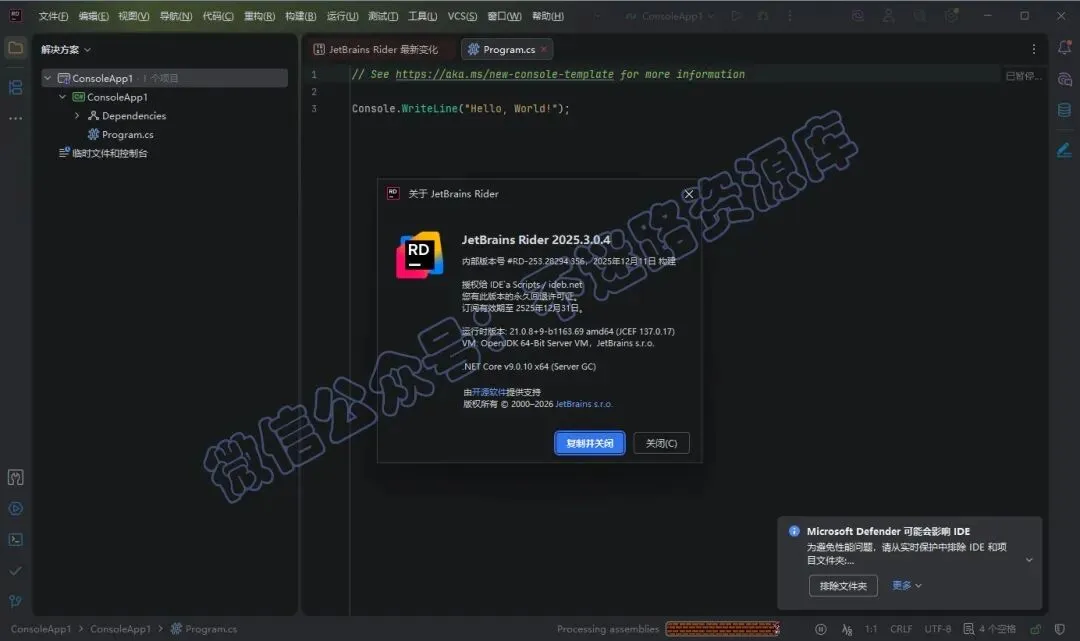1080x641 pixels.
Task: Show more tool windows ellipsis in left sidebar
Action: pyautogui.click(x=15, y=118)
